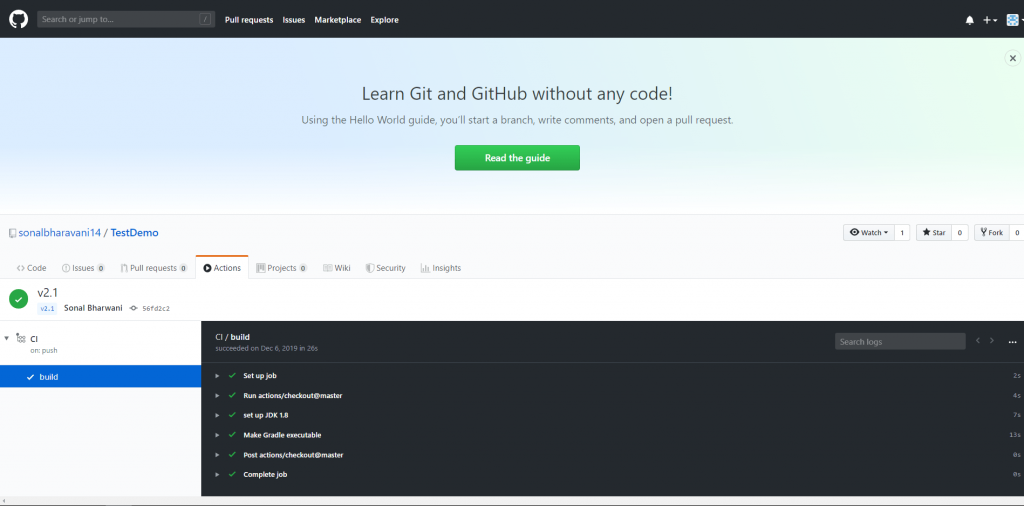
Task: Switch to the repository Pull requests tab
Action: click(x=154, y=268)
